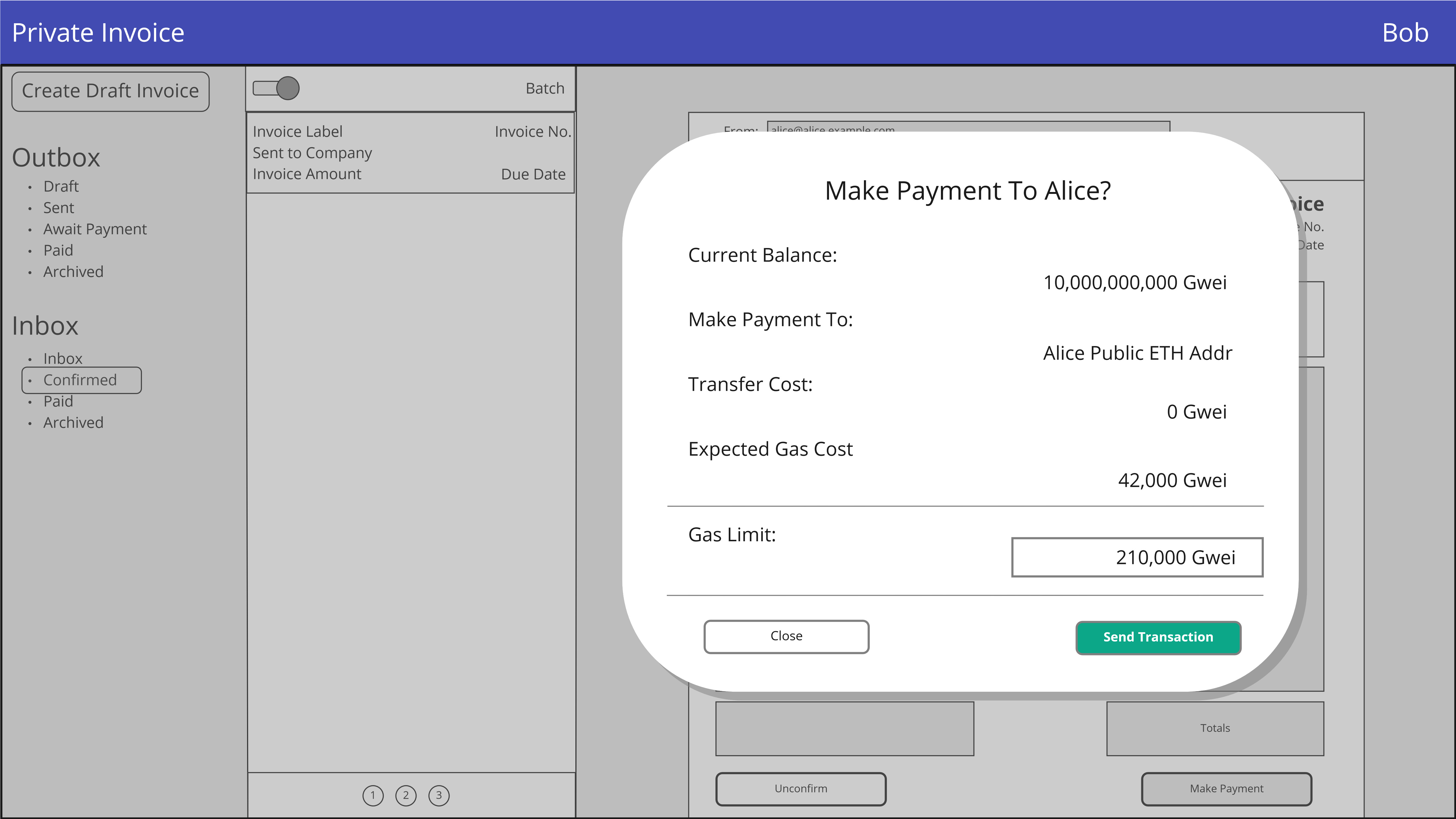Select Draft under Outbox
The image size is (1456, 819).
61,186
